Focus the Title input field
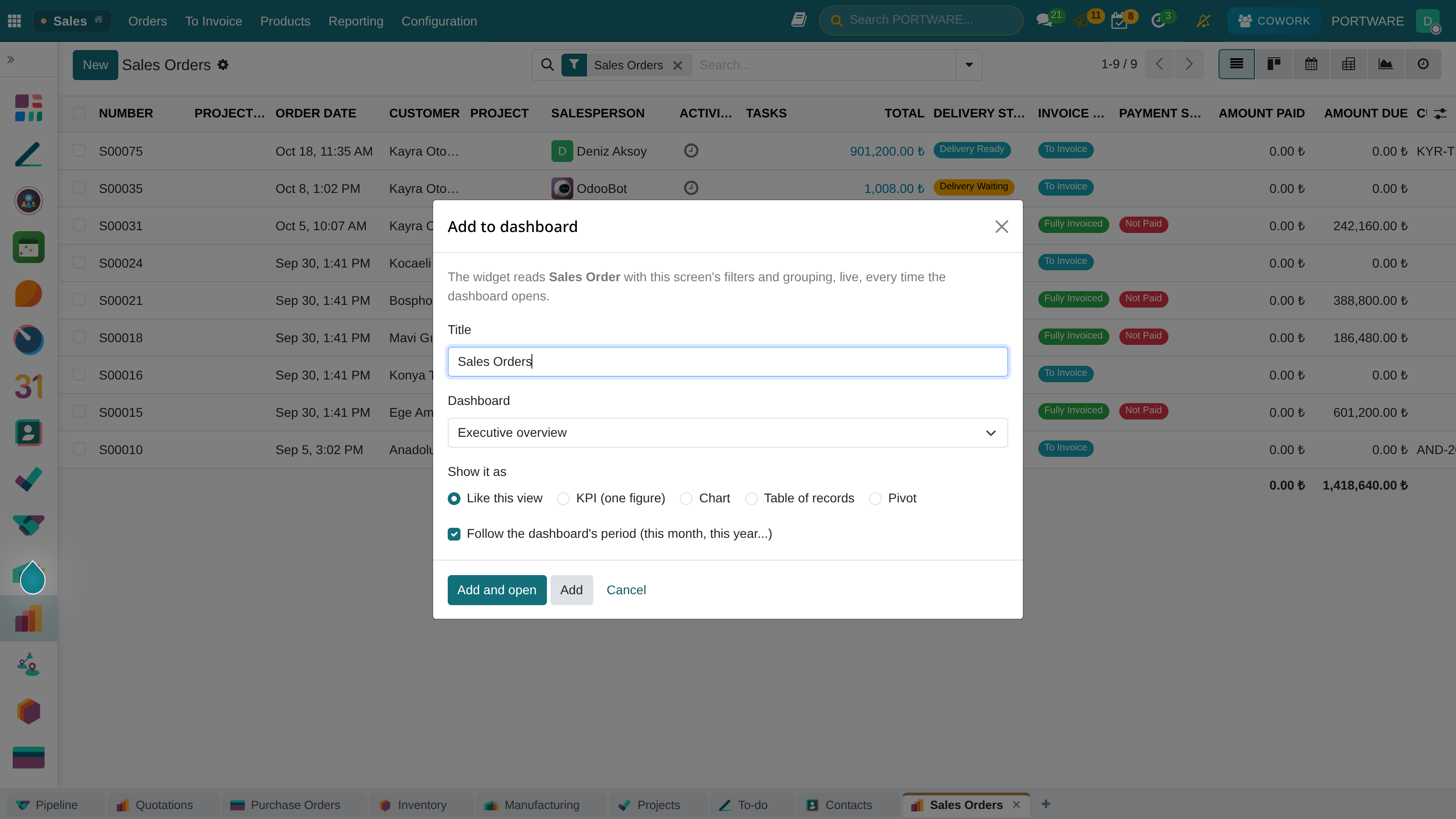Viewport: 1456px width, 819px height. [x=728, y=361]
